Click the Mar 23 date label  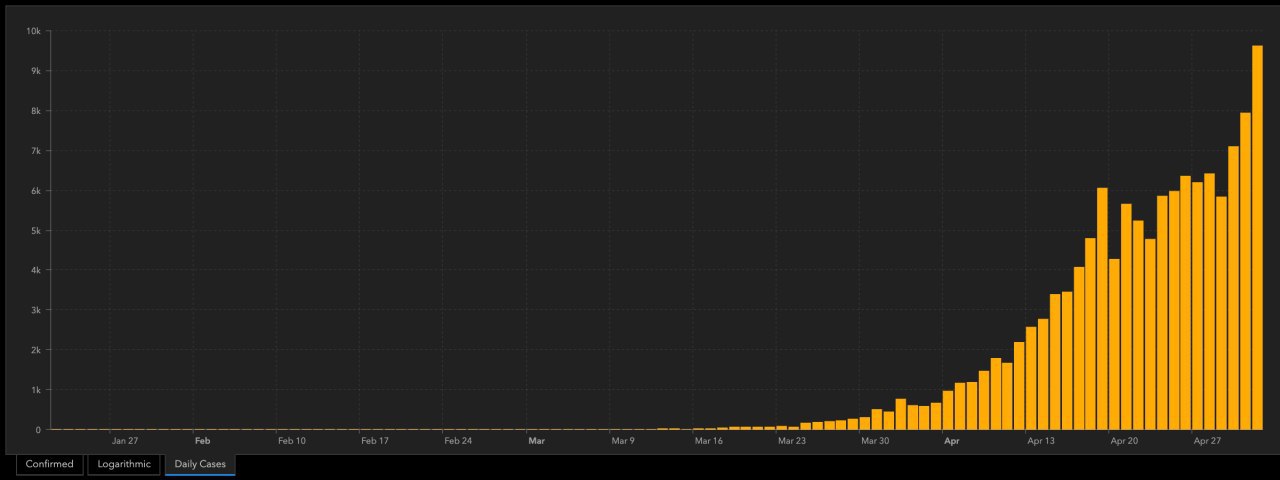(791, 440)
